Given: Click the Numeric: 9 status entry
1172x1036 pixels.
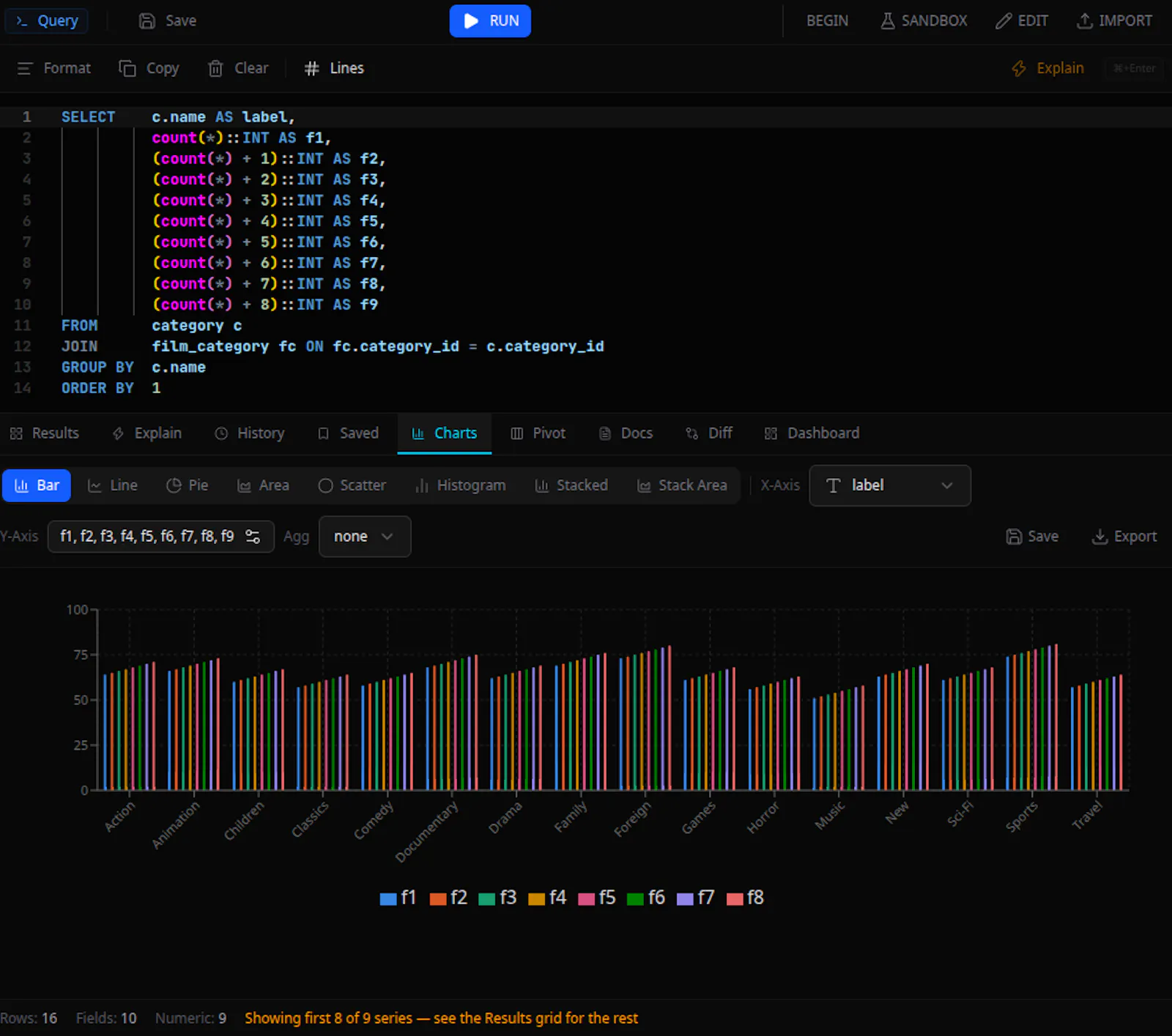Looking at the screenshot, I should pos(190,1018).
